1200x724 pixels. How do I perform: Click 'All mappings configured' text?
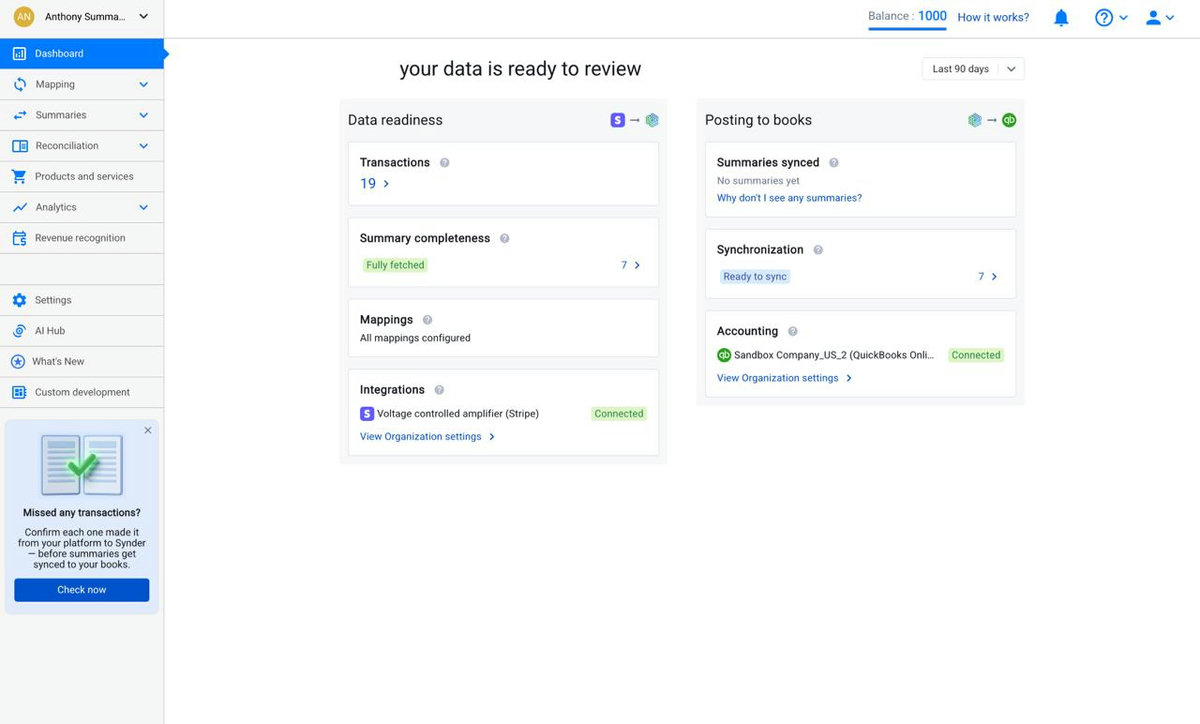pos(415,338)
